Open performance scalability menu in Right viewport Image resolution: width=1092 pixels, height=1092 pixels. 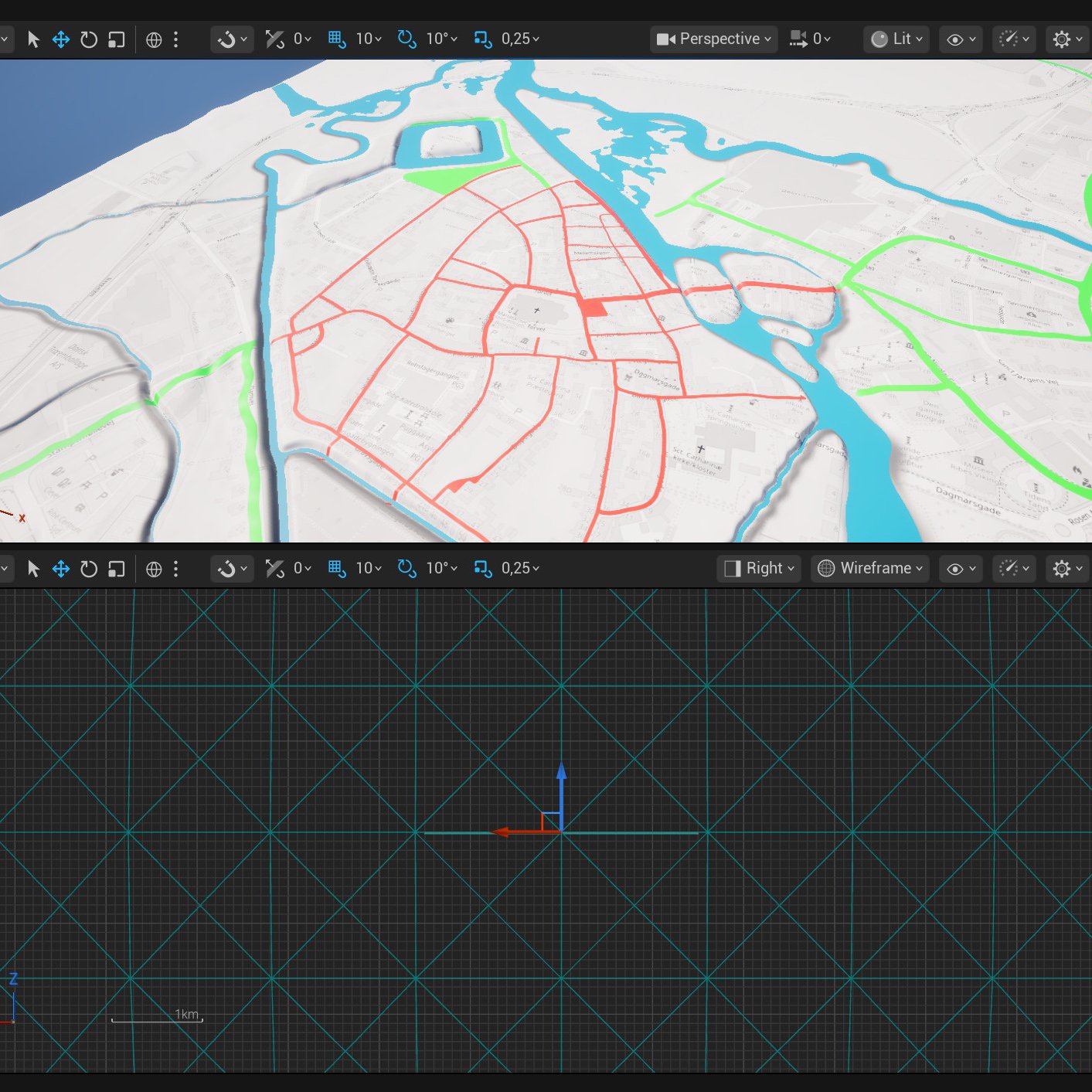pyautogui.click(x=1014, y=569)
